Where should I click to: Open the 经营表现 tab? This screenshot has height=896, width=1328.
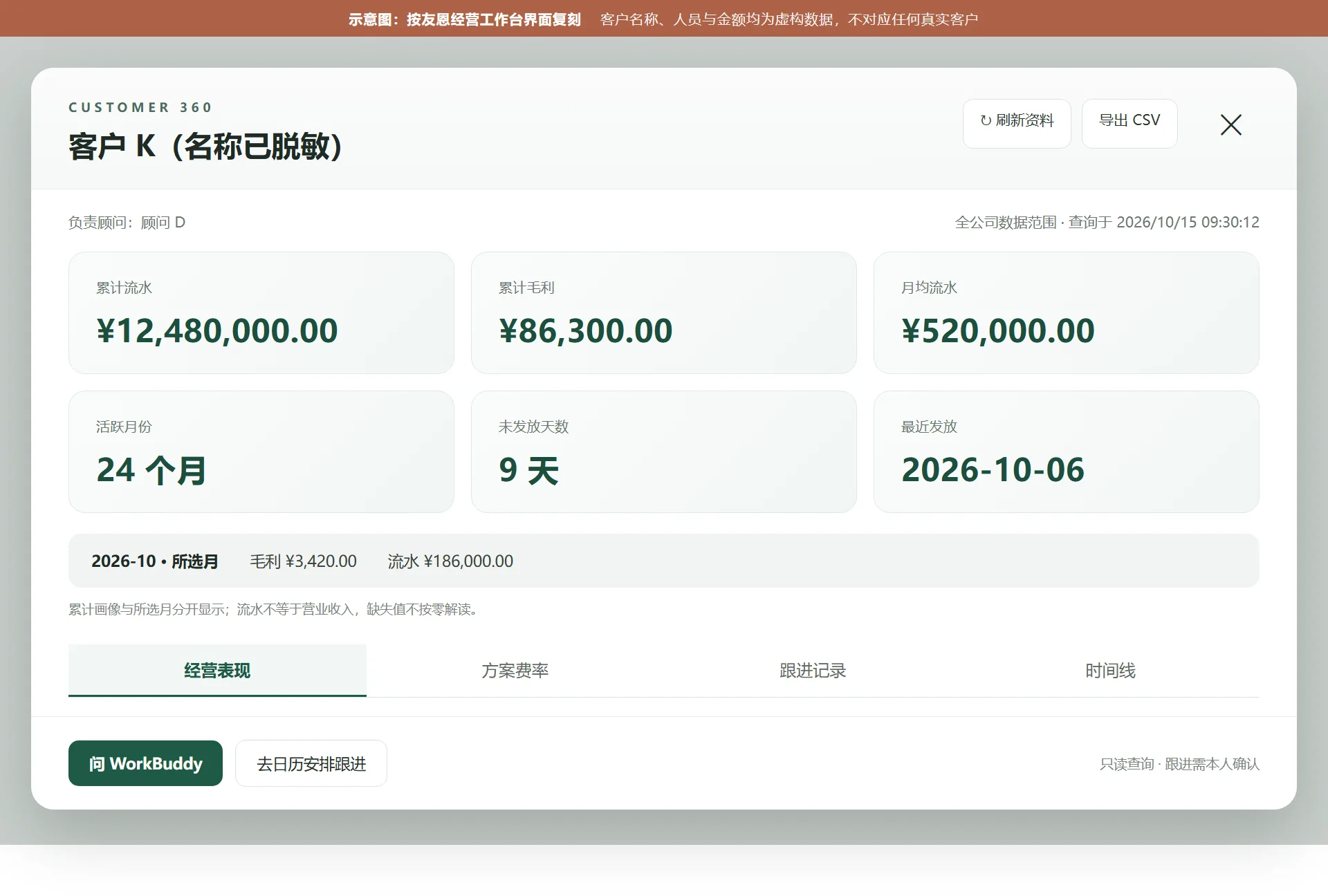coord(217,670)
